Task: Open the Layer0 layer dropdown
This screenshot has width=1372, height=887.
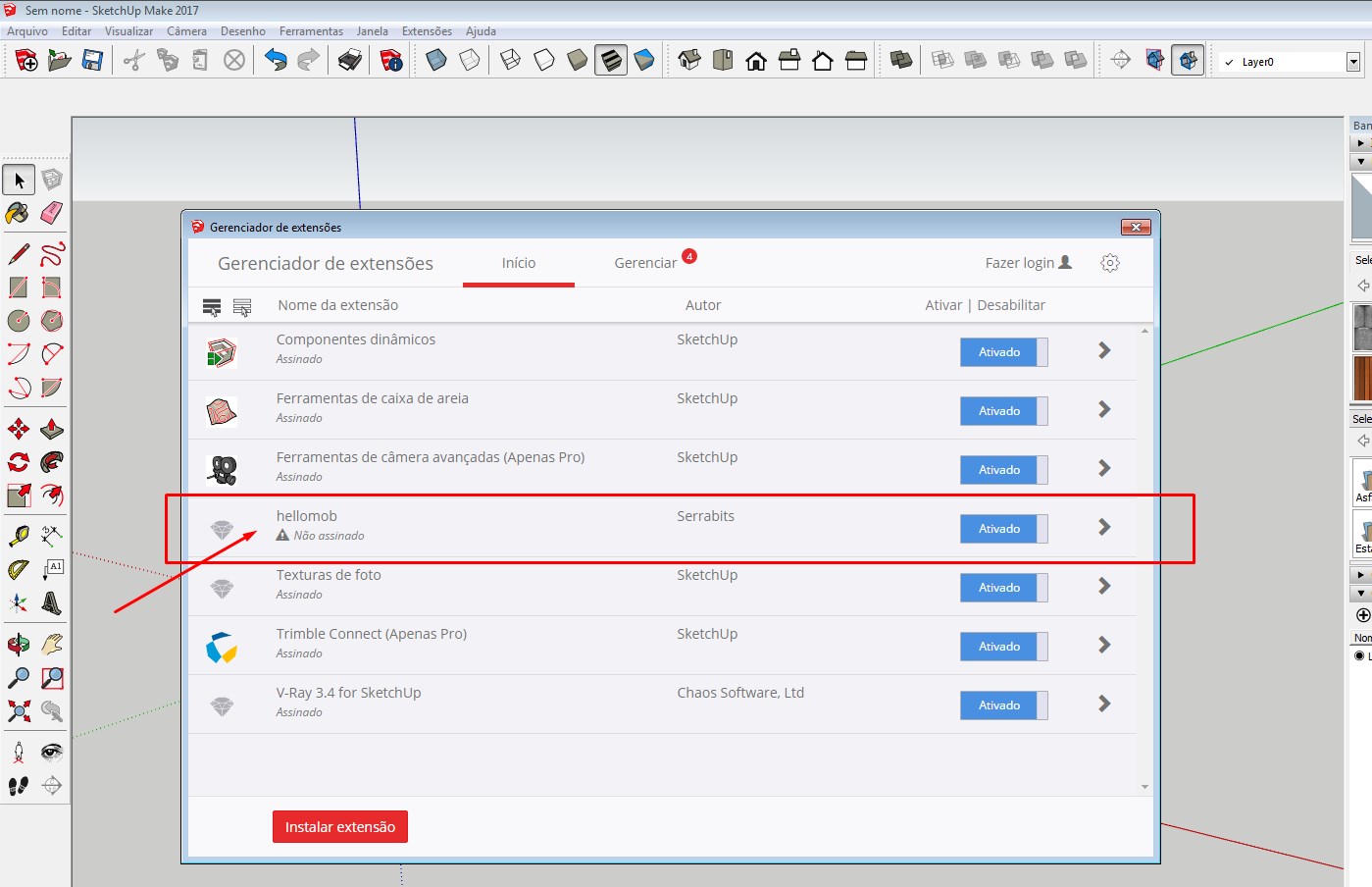Action: coord(1353,62)
